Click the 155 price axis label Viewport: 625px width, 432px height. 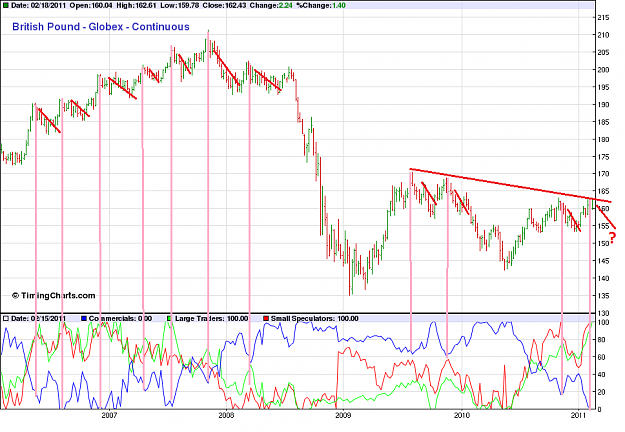click(x=603, y=226)
